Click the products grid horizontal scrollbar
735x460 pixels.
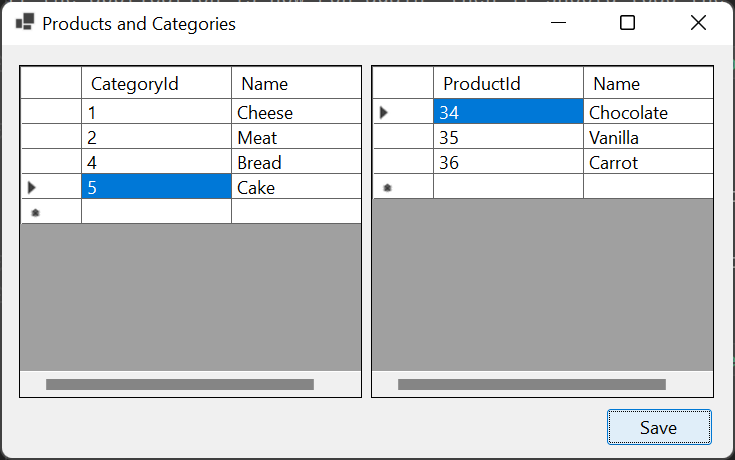click(x=532, y=384)
